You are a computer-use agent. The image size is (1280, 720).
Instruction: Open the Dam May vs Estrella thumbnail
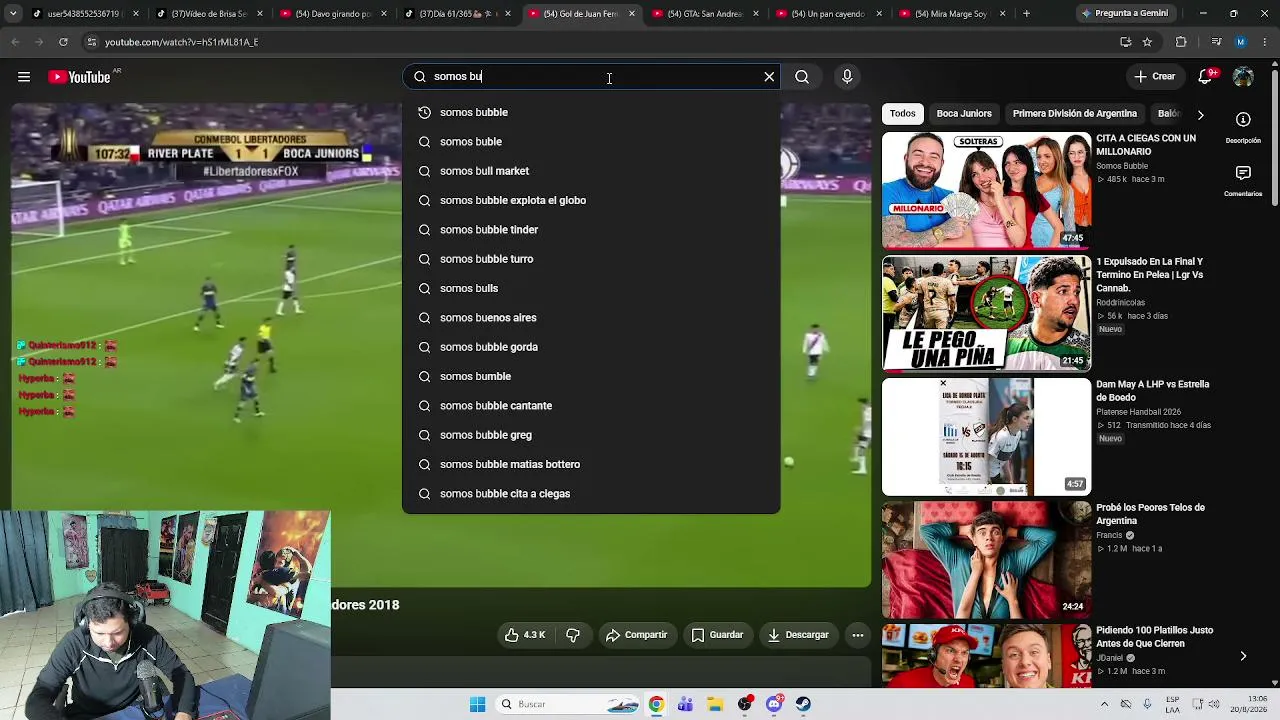(986, 436)
